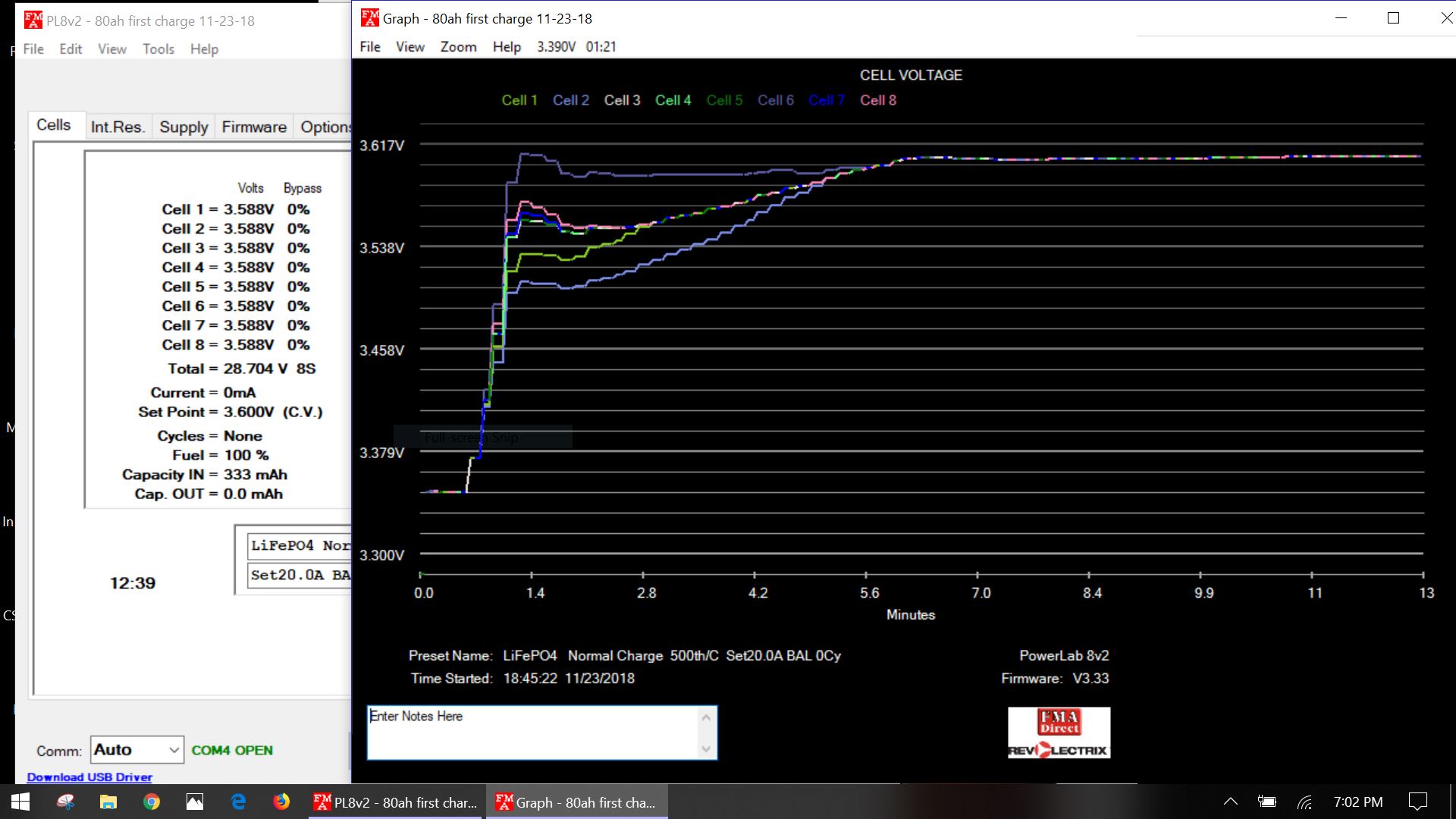Toggle Cell 8 trace legend
1456x819 pixels.
(x=877, y=100)
